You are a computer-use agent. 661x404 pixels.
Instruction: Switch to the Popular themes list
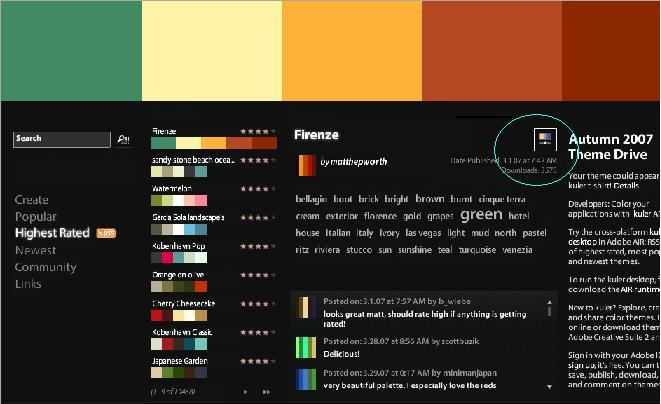pos(35,217)
